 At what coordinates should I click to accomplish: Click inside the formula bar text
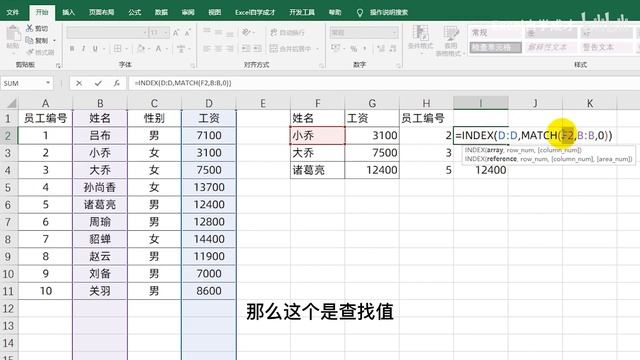point(183,83)
